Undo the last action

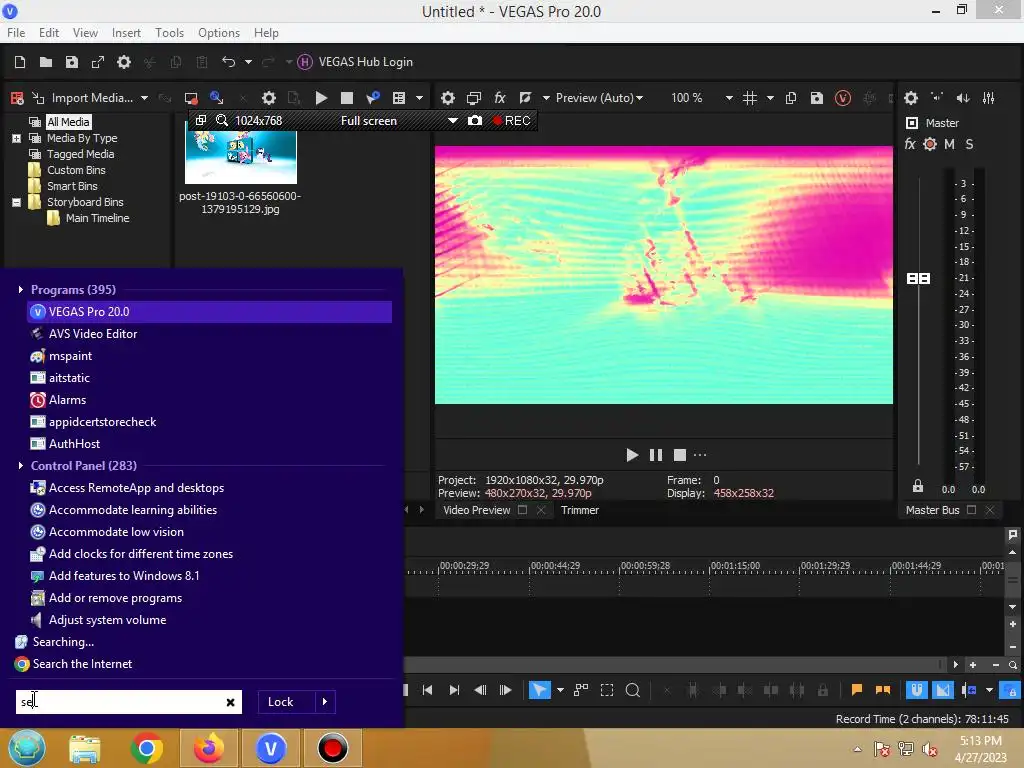229,62
